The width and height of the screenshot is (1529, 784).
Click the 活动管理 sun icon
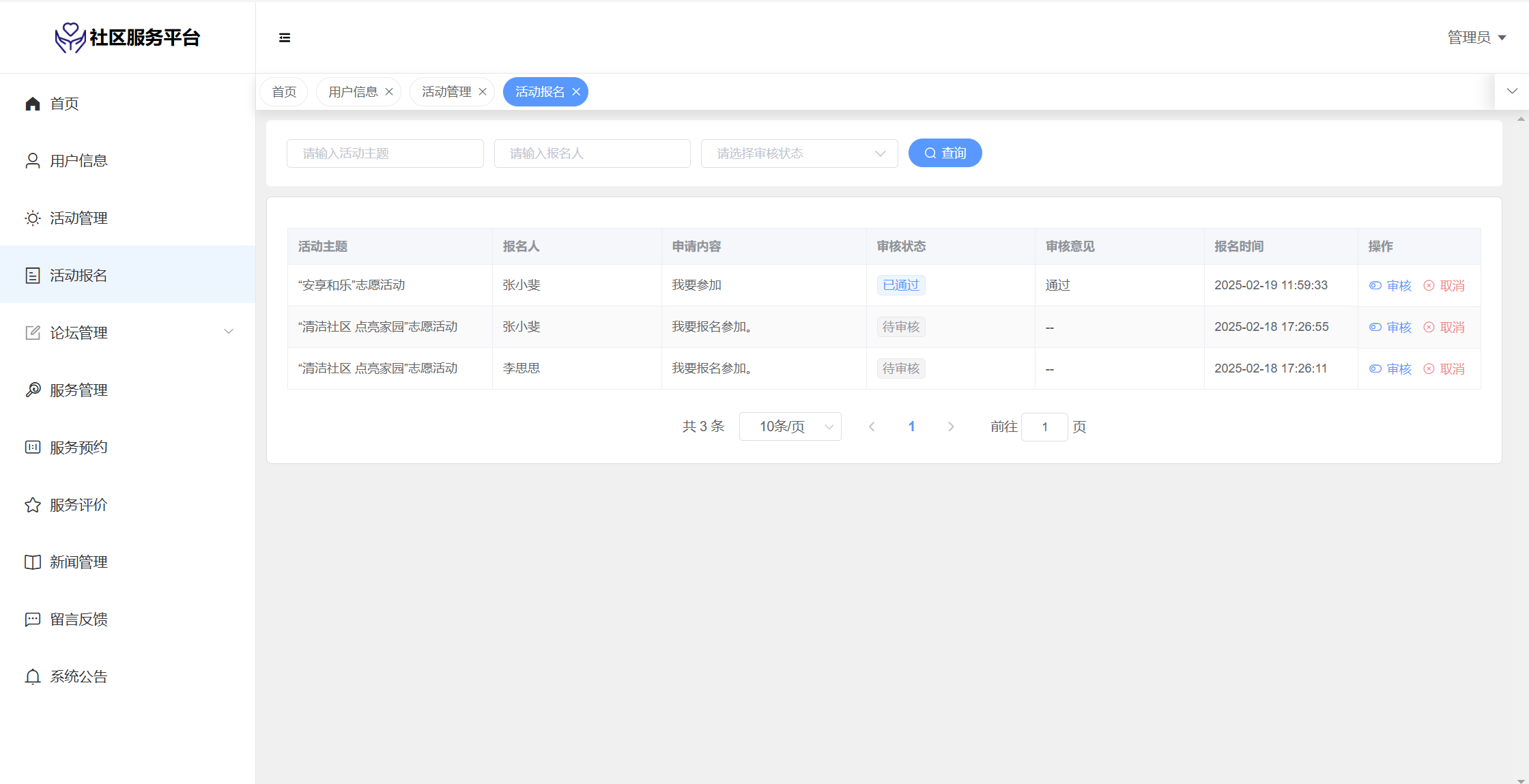point(33,218)
